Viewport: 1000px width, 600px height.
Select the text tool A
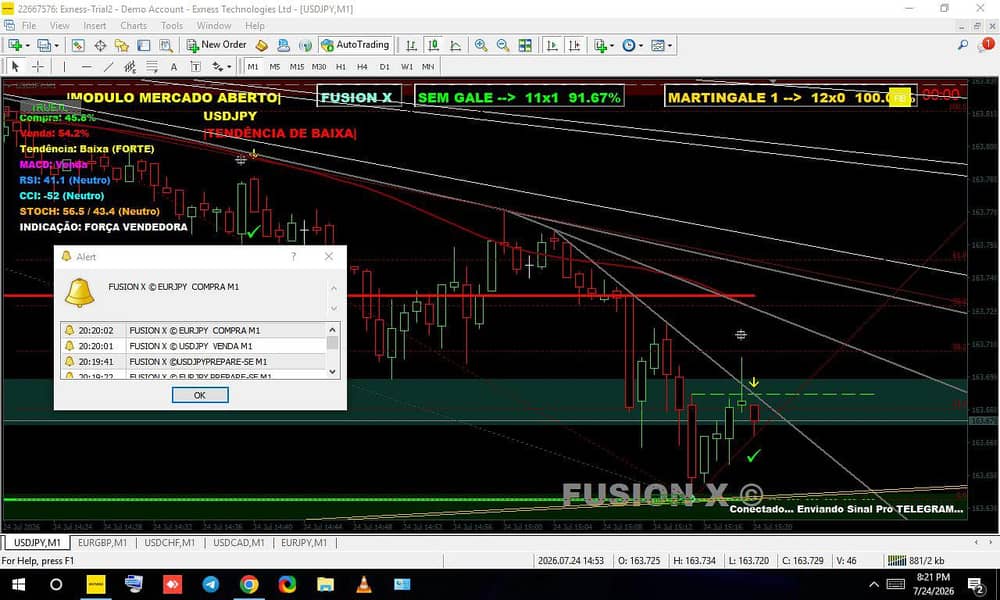click(x=173, y=66)
